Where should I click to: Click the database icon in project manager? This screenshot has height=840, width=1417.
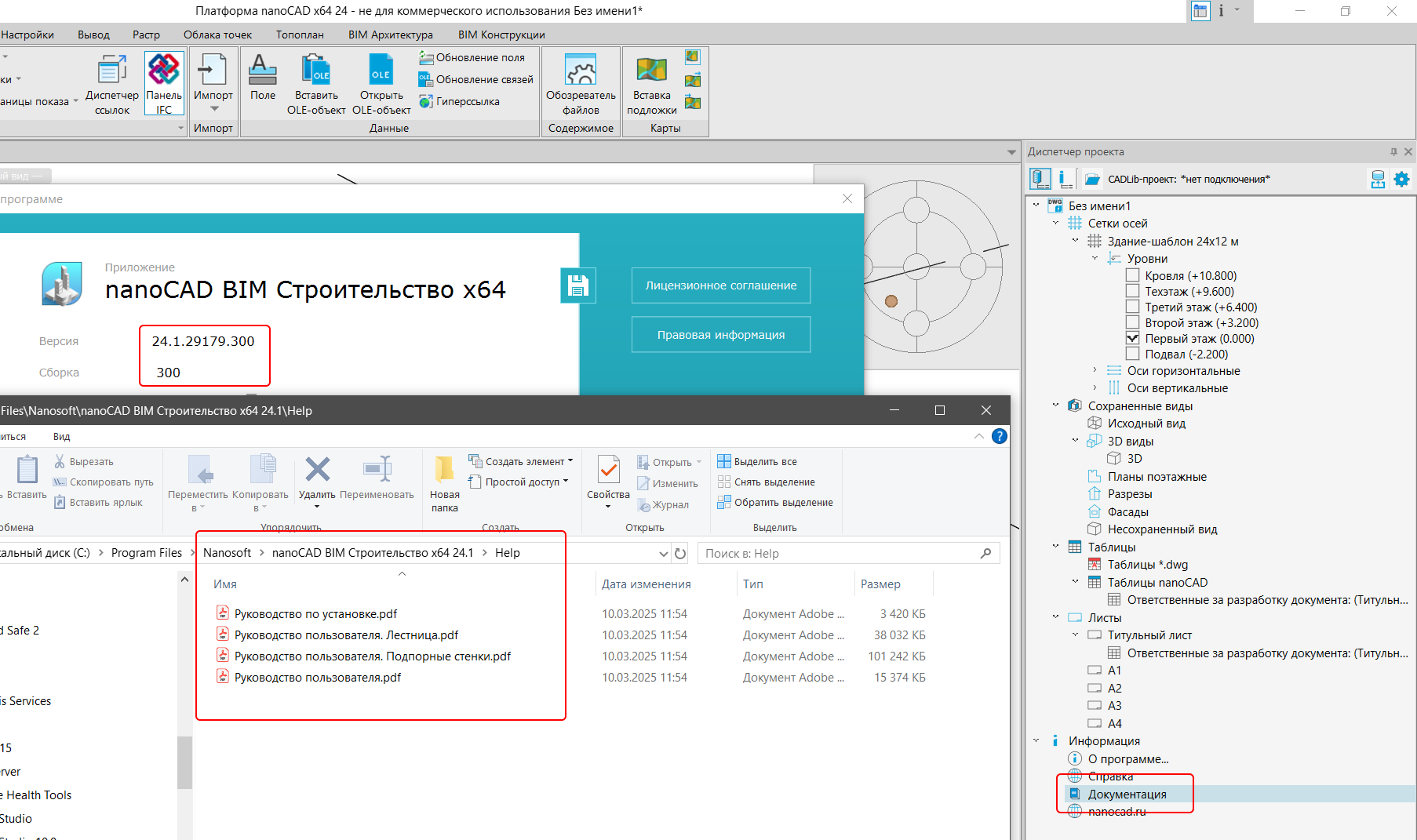[x=1378, y=180]
